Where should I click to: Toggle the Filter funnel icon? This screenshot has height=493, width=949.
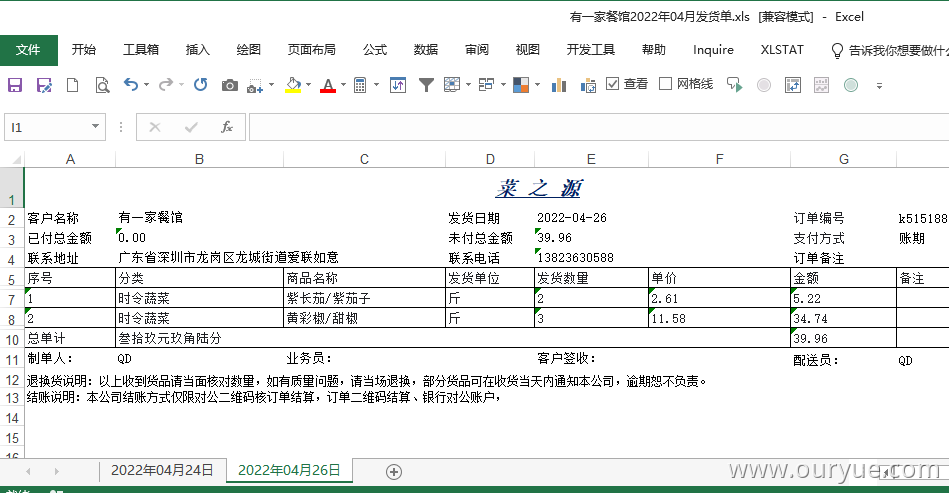[x=427, y=85]
